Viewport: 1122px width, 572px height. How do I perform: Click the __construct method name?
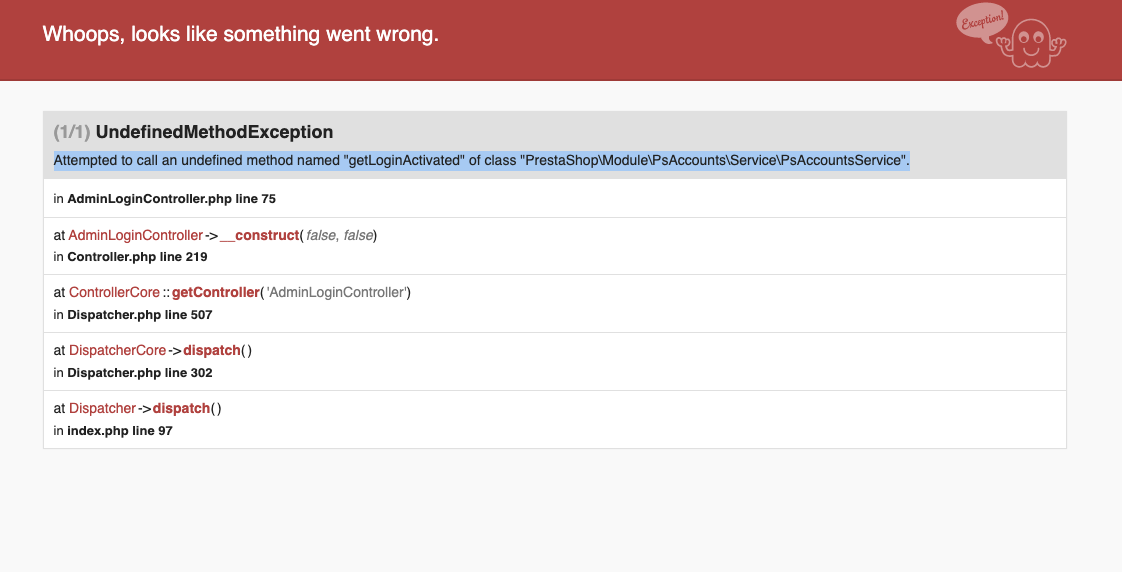(x=260, y=235)
